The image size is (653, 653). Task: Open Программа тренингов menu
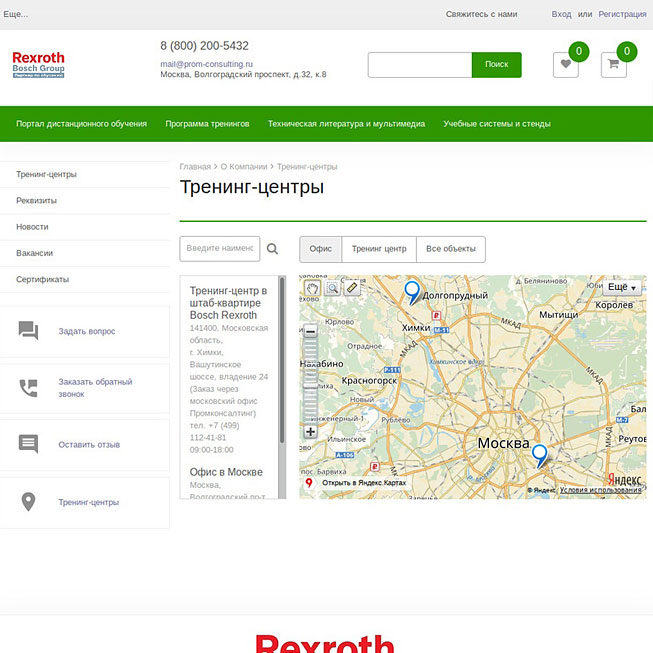pyautogui.click(x=207, y=124)
